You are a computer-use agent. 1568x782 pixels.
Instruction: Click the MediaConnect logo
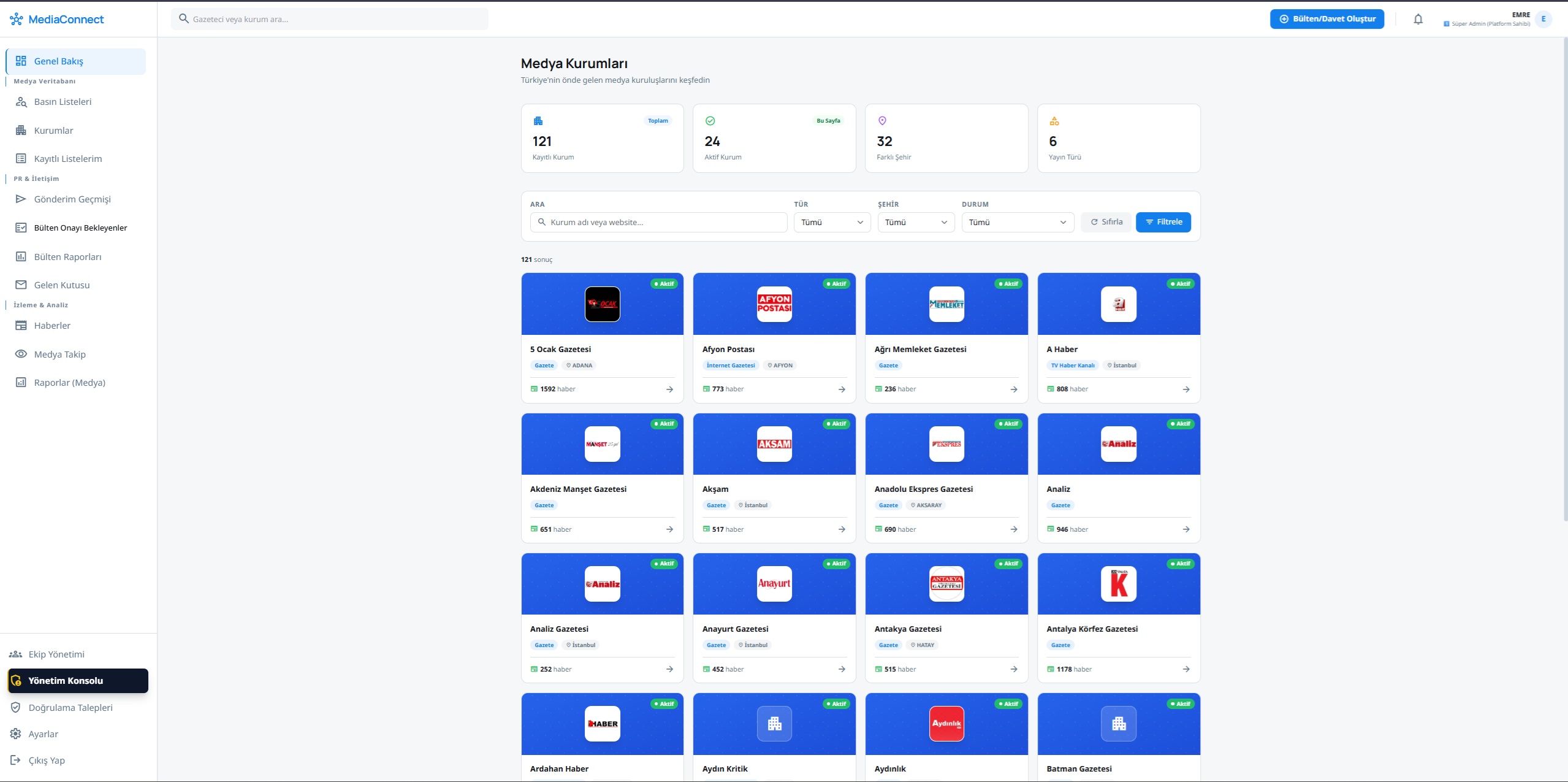tap(57, 19)
